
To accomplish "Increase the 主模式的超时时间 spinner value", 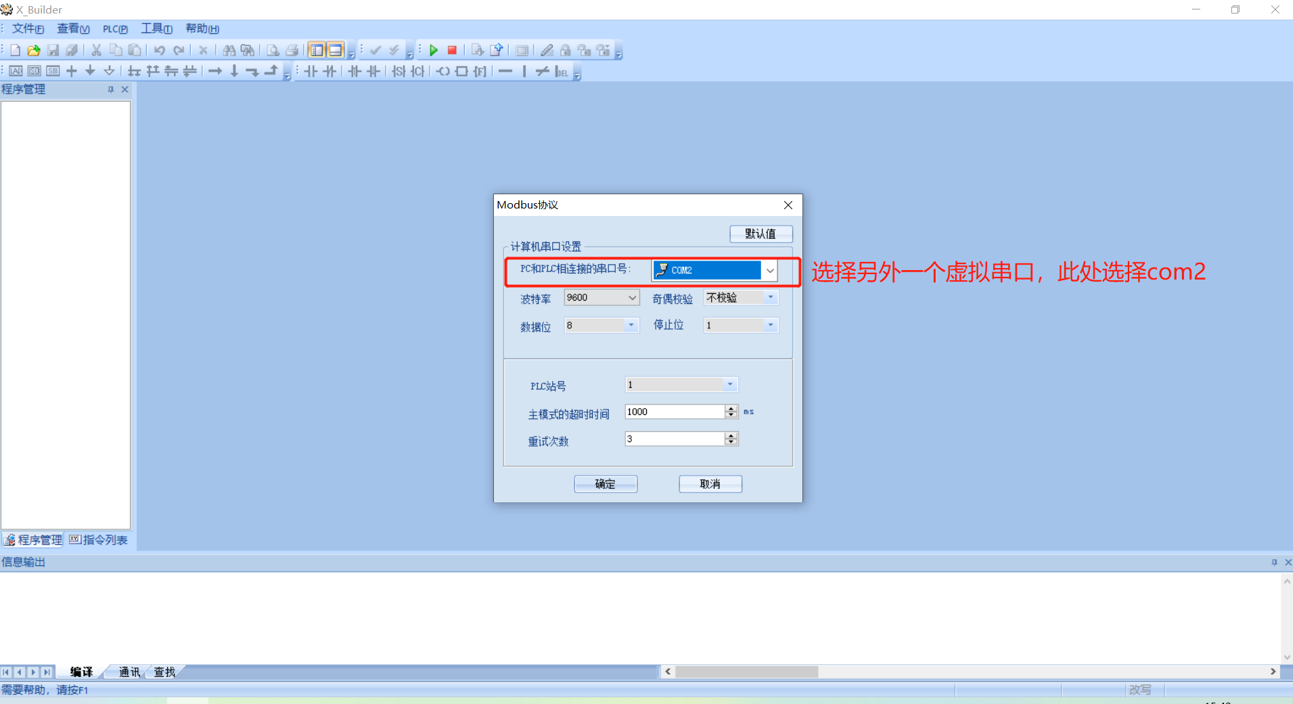I will click(731, 408).
